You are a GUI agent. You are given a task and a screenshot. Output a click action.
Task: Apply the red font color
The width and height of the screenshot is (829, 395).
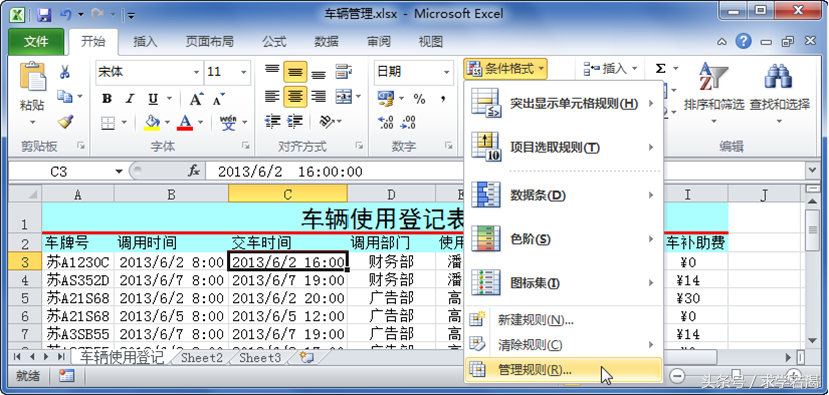(x=185, y=123)
